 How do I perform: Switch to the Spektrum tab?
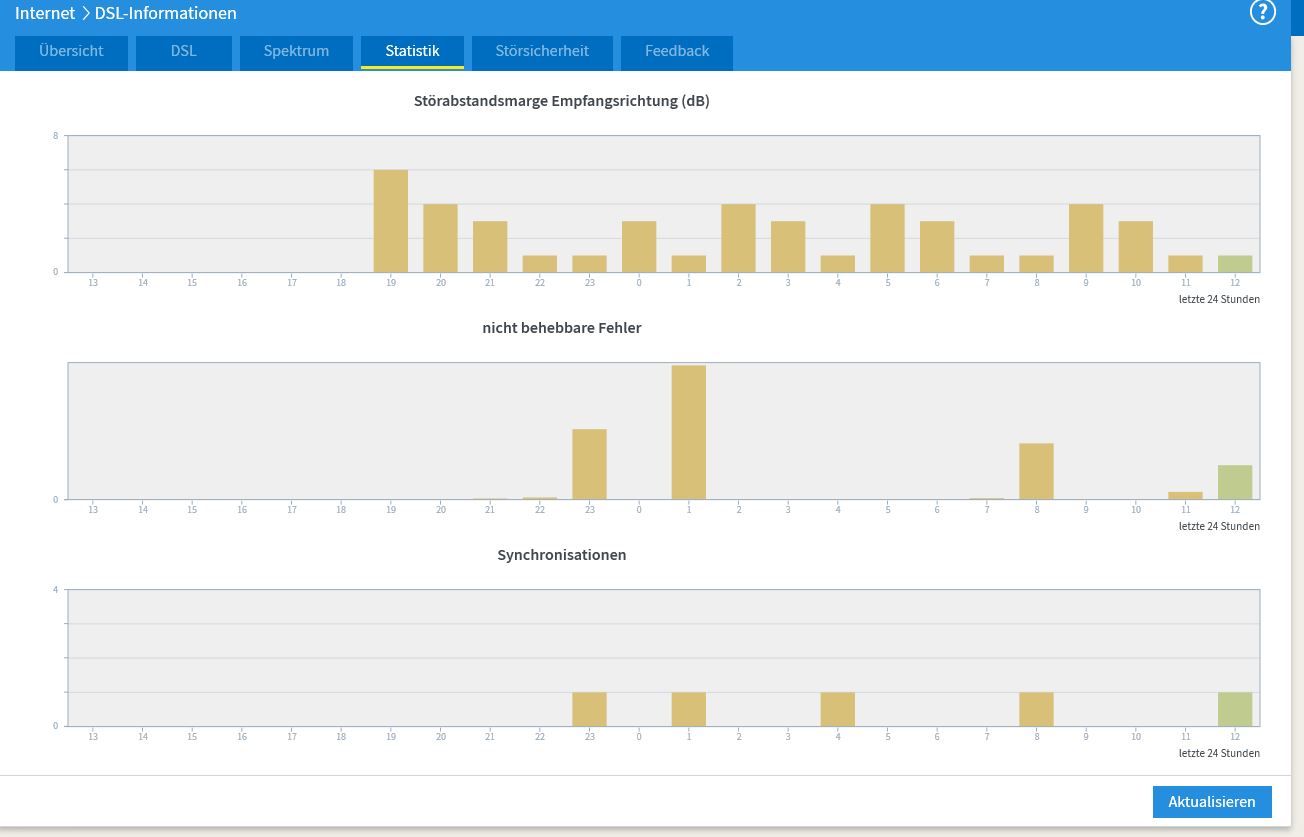(296, 52)
